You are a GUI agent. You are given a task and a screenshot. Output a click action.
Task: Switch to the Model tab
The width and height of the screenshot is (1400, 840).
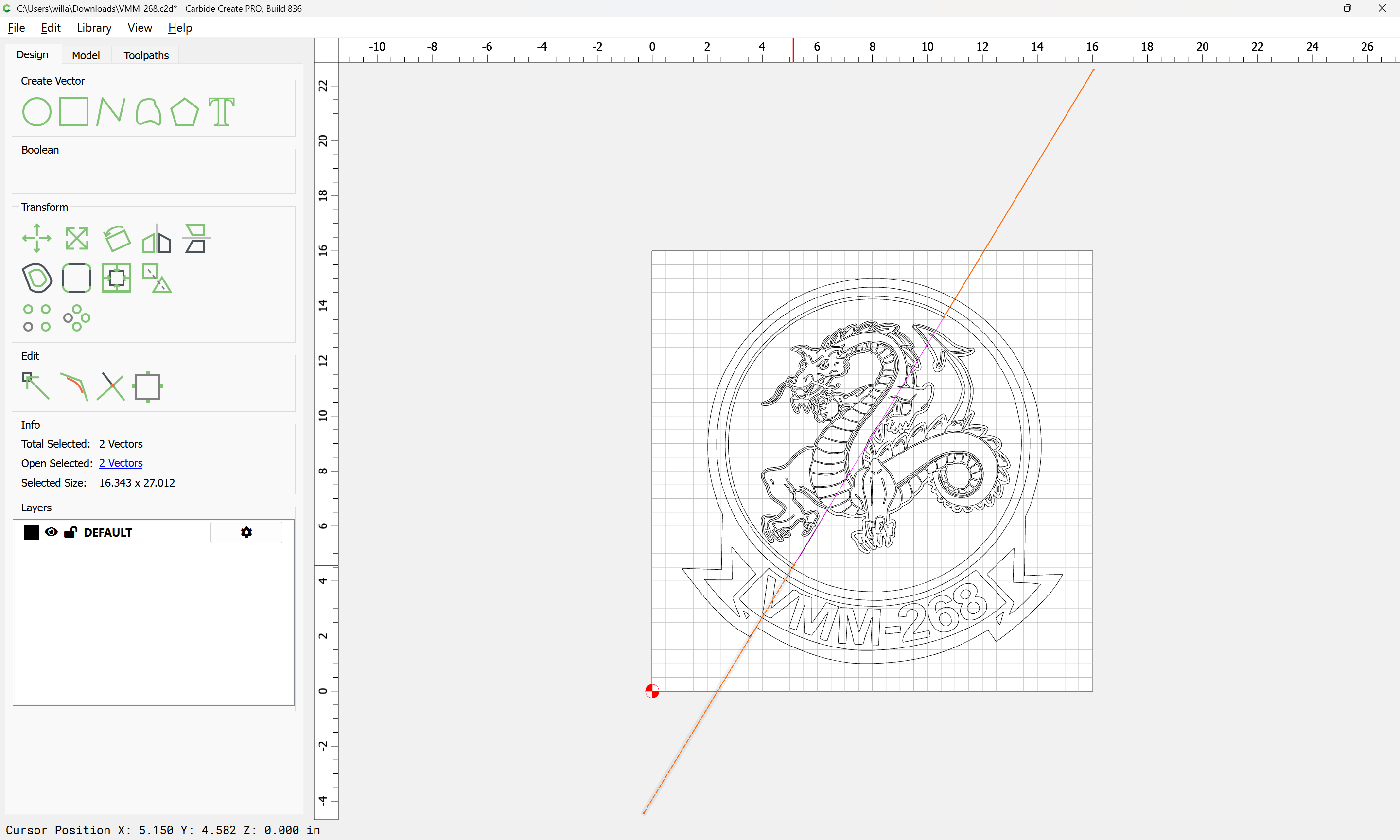pos(86,55)
